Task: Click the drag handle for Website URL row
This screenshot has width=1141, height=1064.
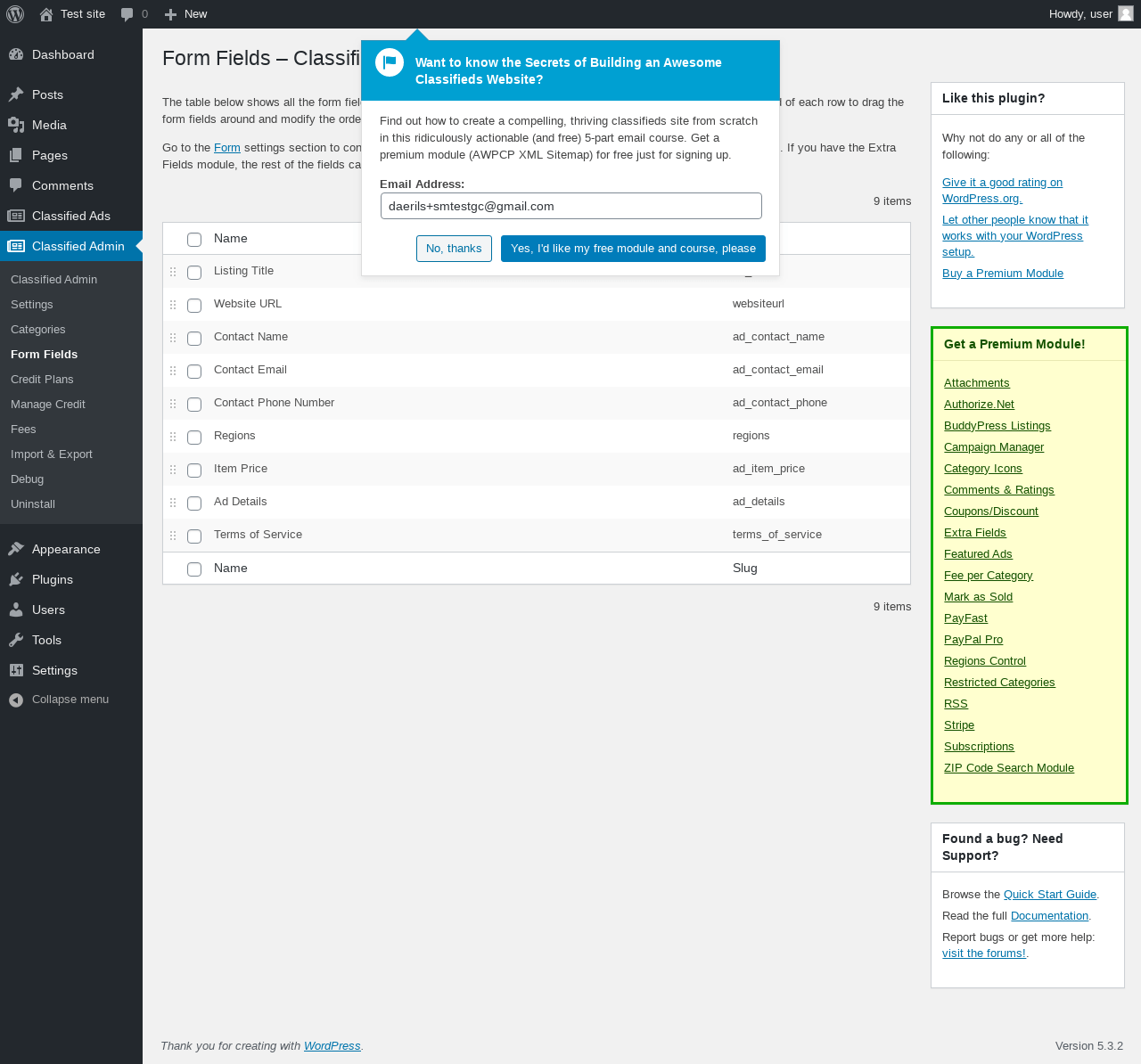Action: pos(173,305)
